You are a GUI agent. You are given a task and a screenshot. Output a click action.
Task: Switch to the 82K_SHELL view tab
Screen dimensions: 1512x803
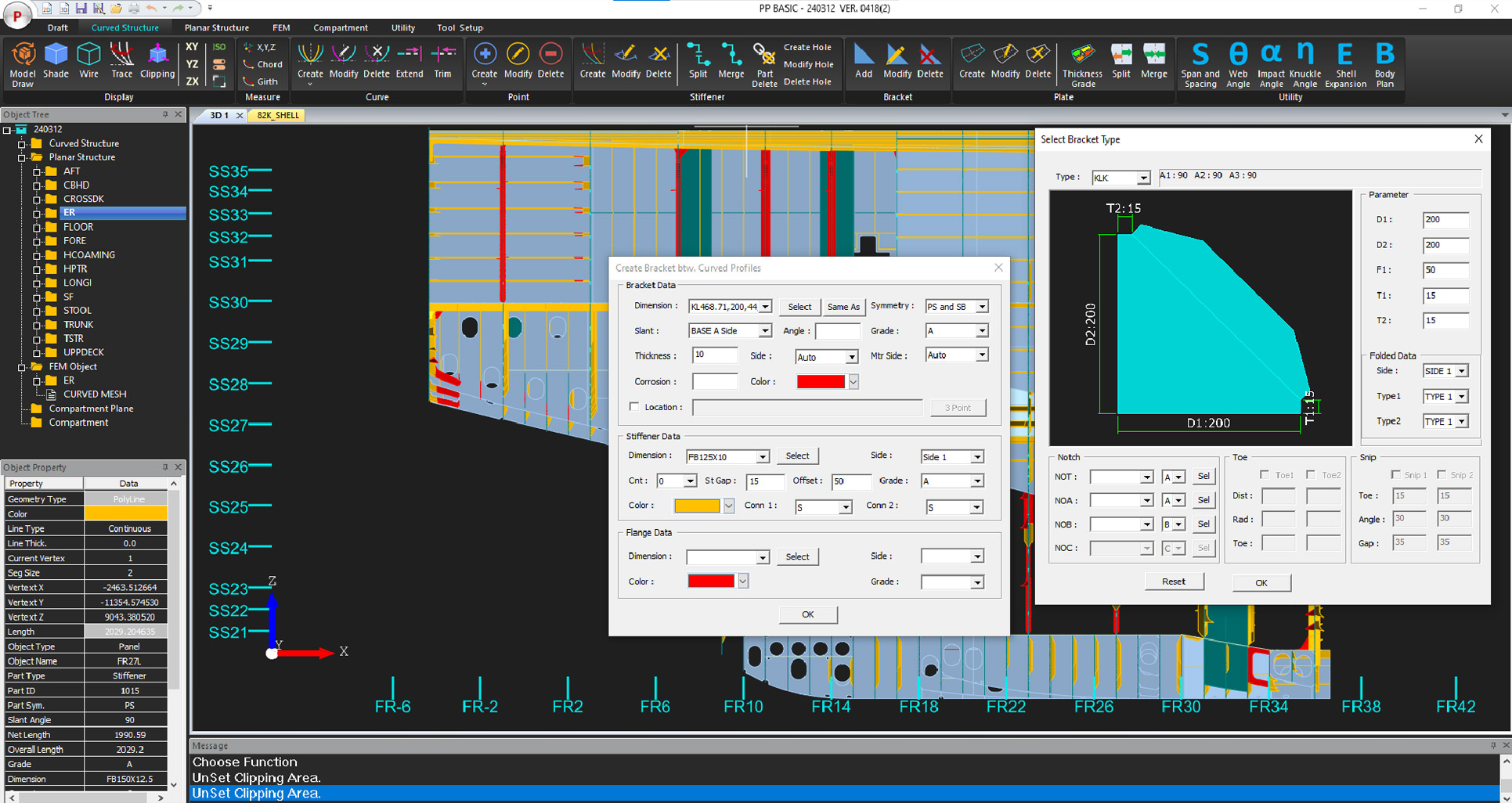pos(278,115)
